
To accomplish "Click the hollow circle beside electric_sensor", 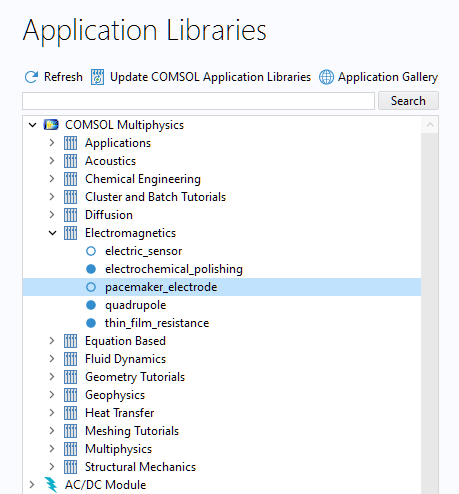I will [x=91, y=251].
